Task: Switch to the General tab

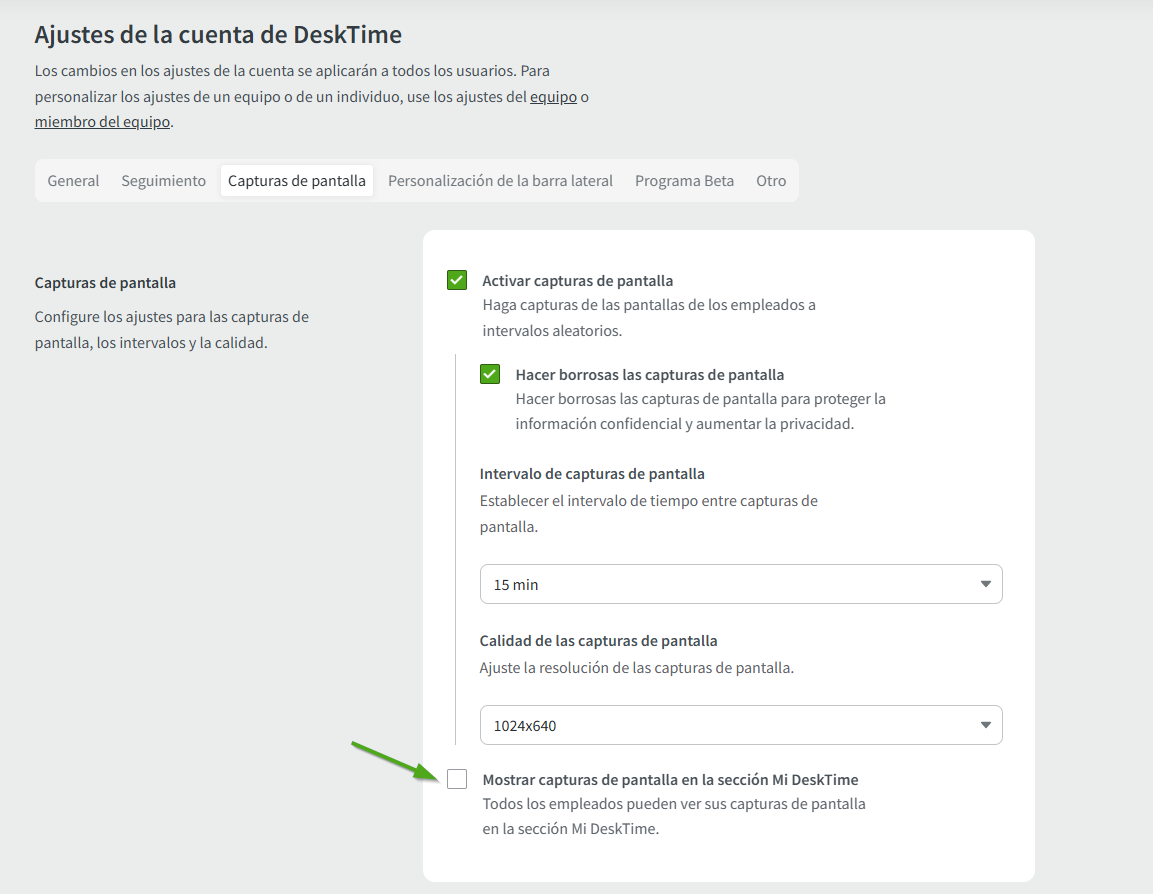Action: point(73,181)
